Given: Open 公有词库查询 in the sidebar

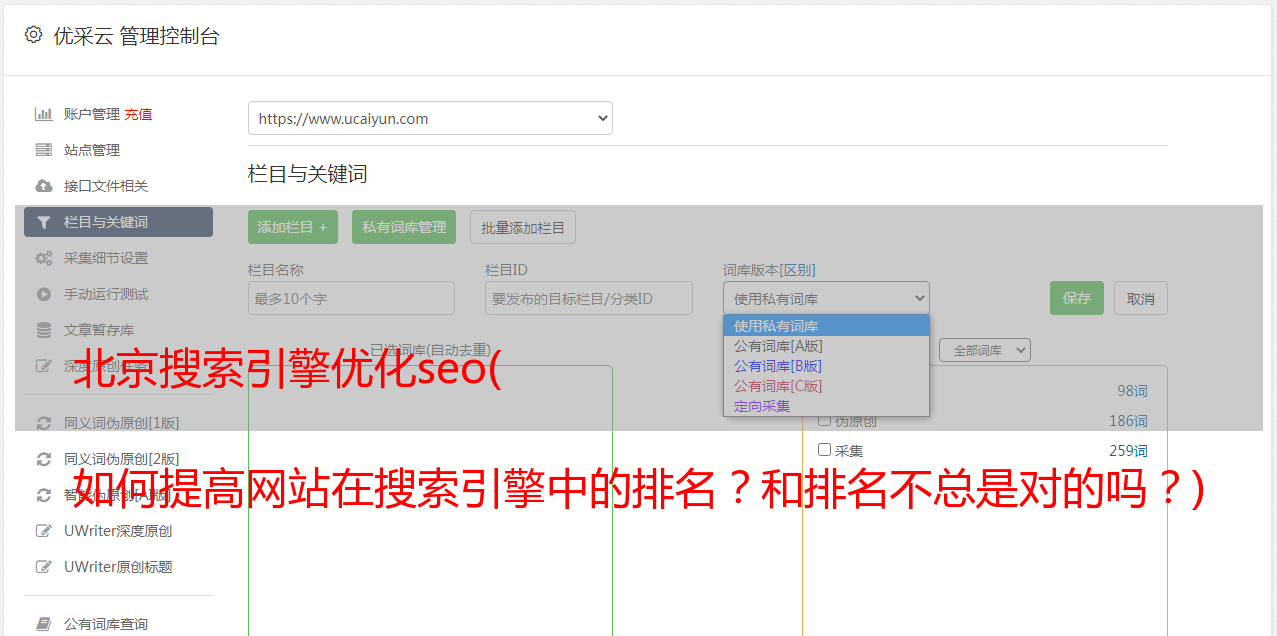Looking at the screenshot, I should tap(106, 624).
